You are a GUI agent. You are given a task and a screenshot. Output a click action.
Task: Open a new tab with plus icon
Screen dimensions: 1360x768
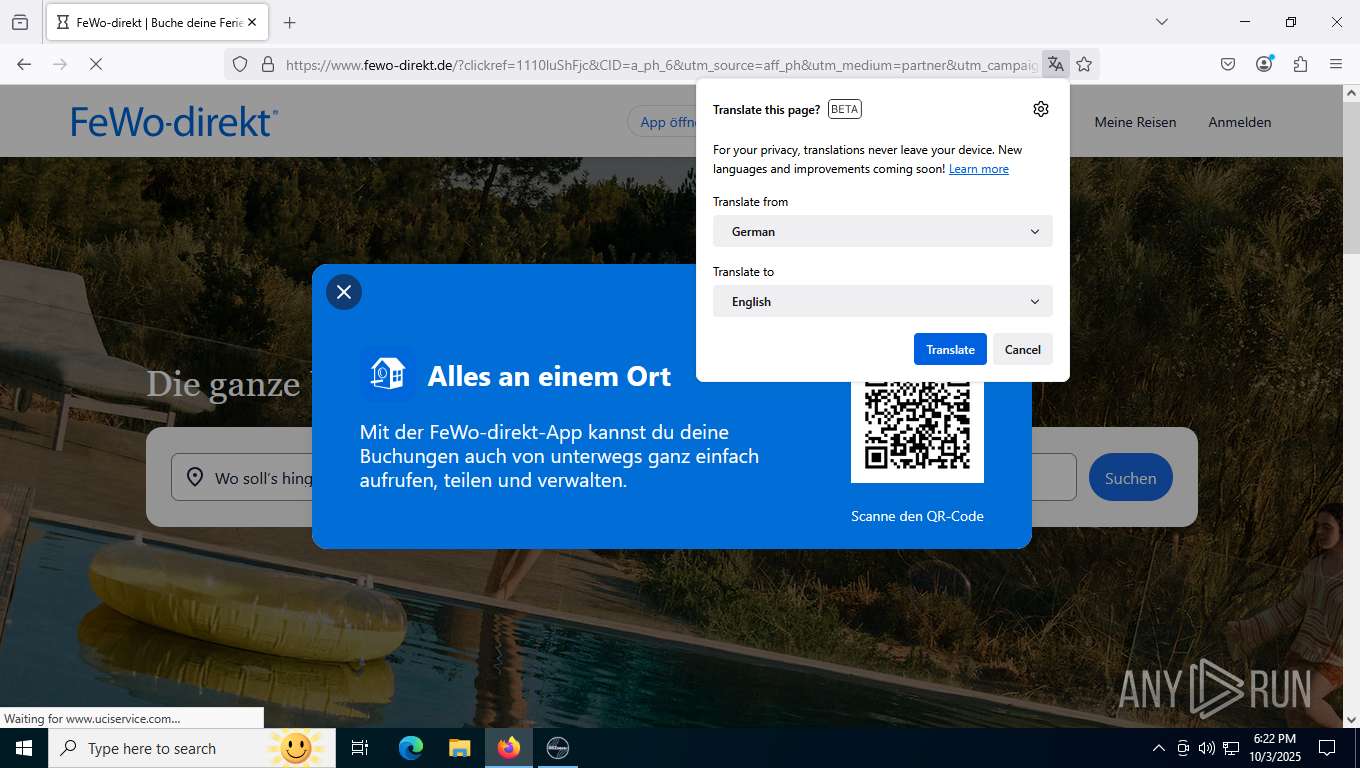[x=290, y=22]
